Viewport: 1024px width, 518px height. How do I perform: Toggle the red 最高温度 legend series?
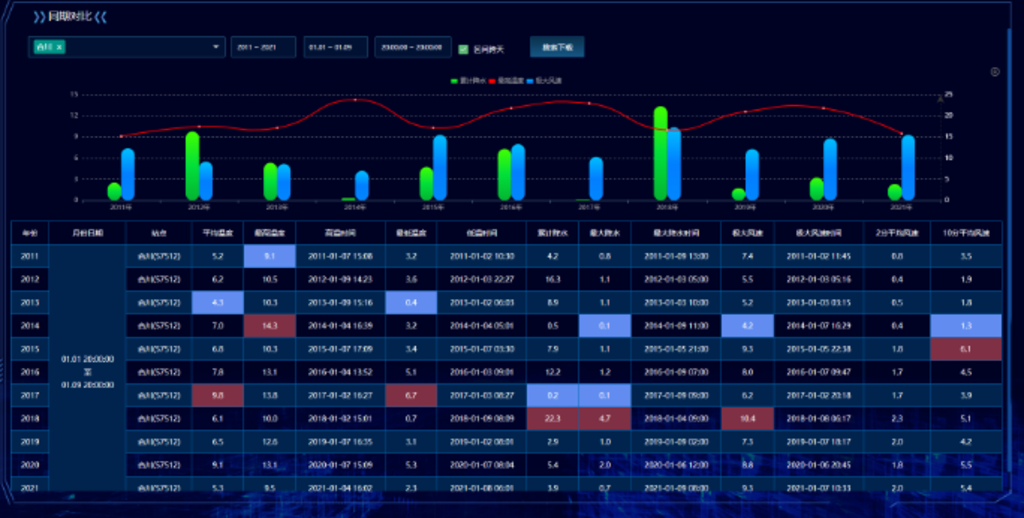click(x=505, y=81)
